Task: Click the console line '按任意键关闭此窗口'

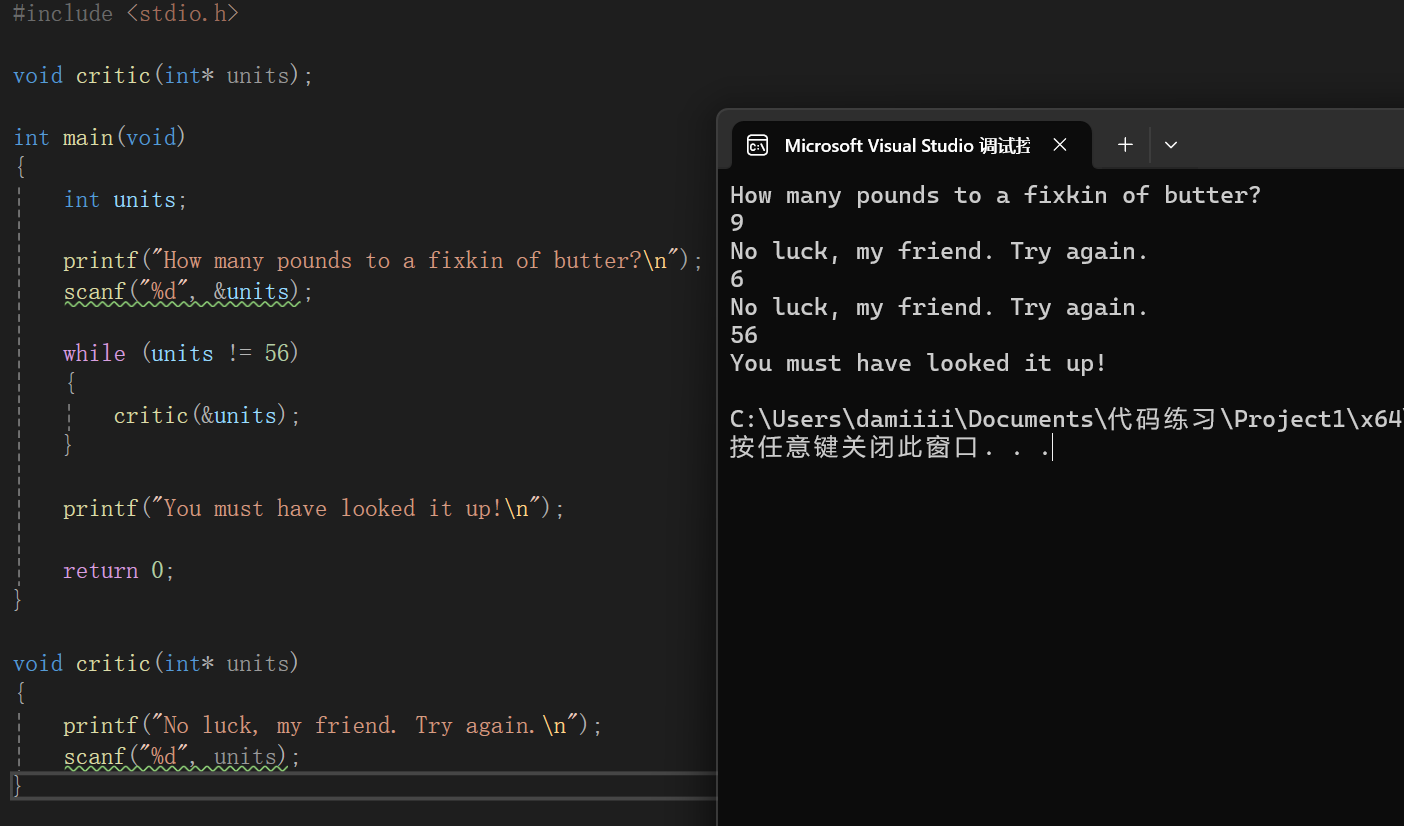Action: (x=891, y=447)
